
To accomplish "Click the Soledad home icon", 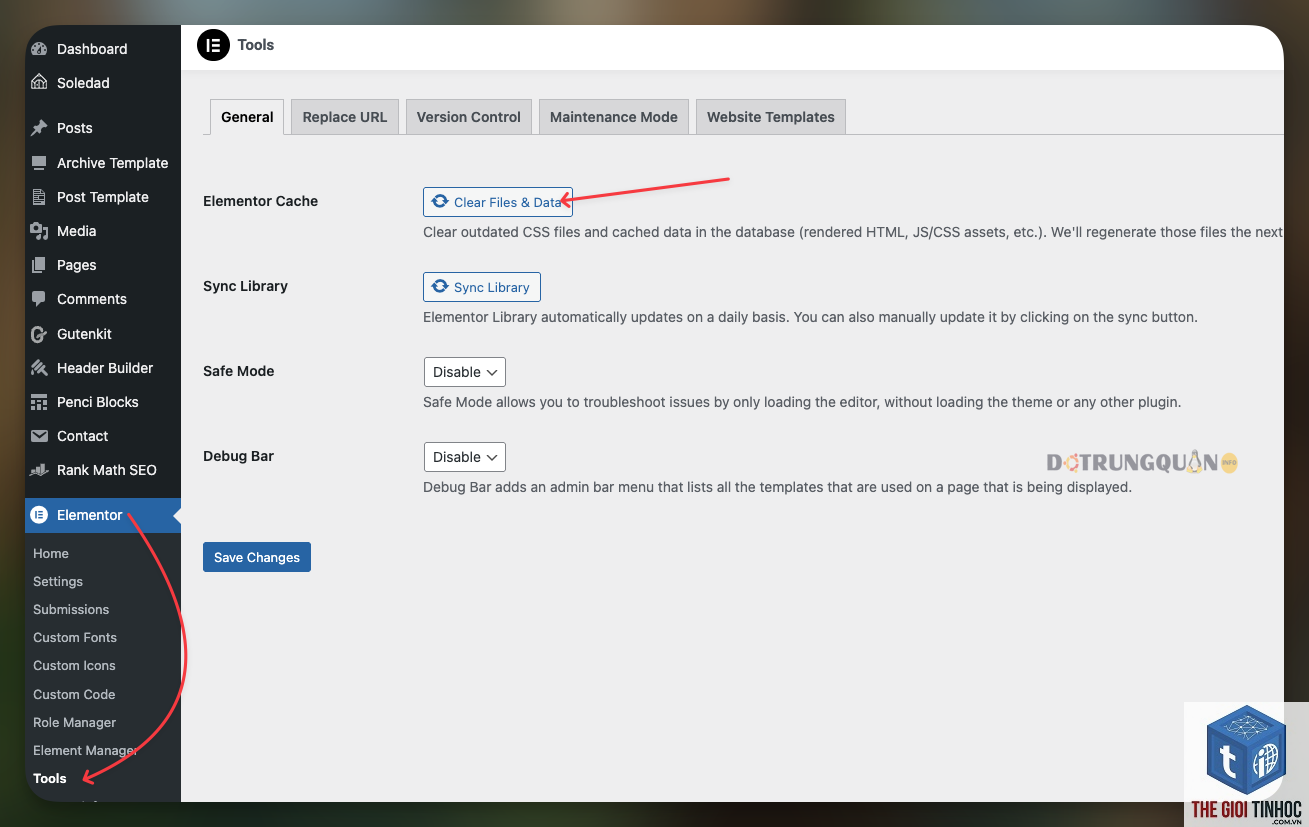I will [x=39, y=83].
